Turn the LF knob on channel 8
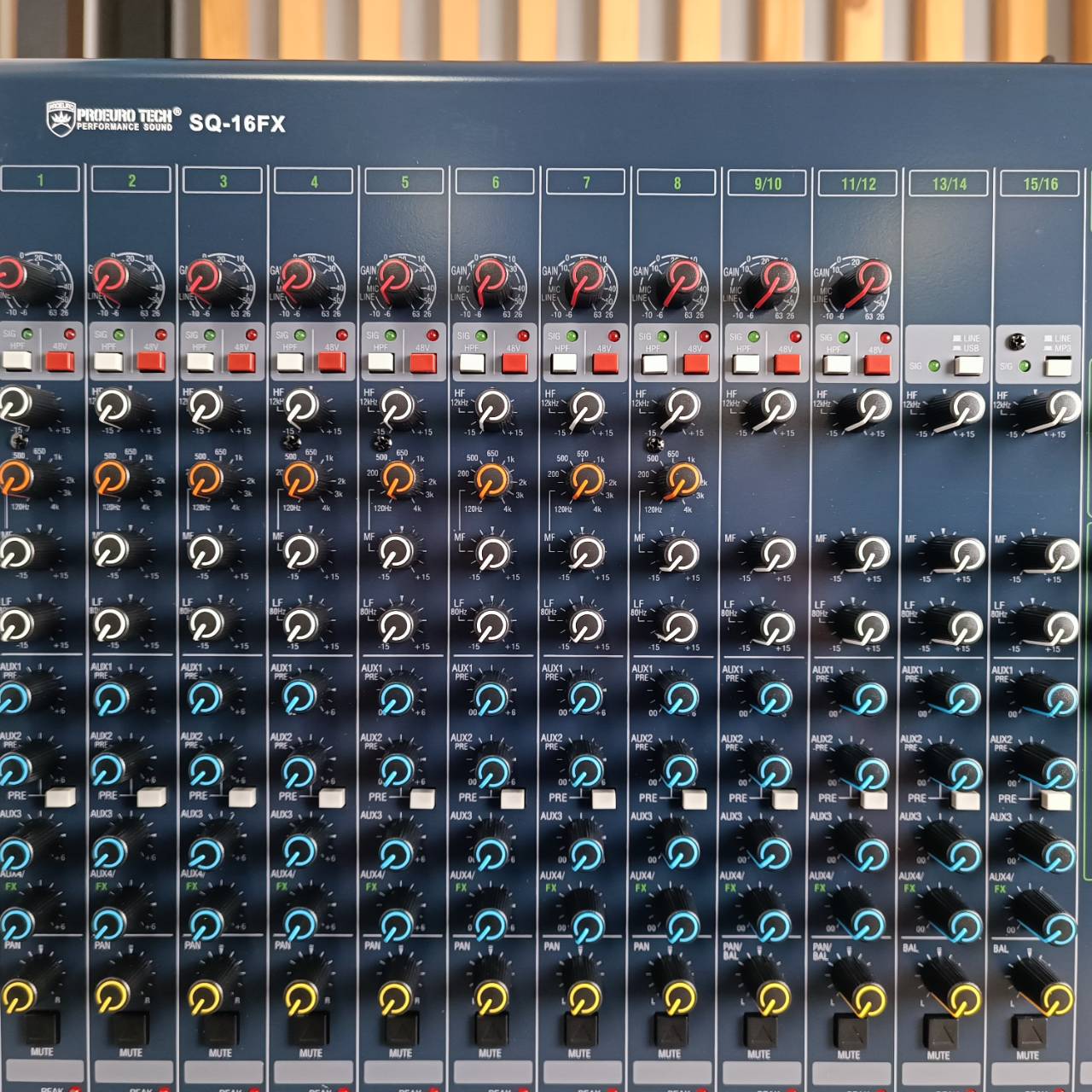The height and width of the screenshot is (1092, 1092). click(x=678, y=627)
